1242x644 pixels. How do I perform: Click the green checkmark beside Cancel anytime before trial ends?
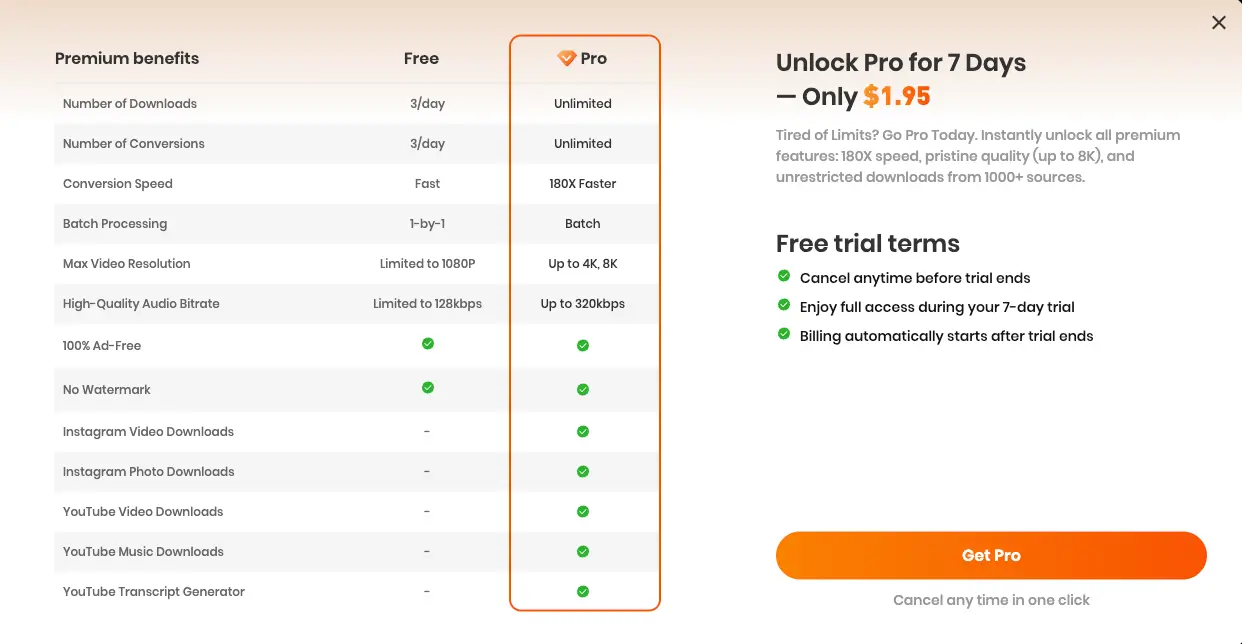(x=783, y=278)
